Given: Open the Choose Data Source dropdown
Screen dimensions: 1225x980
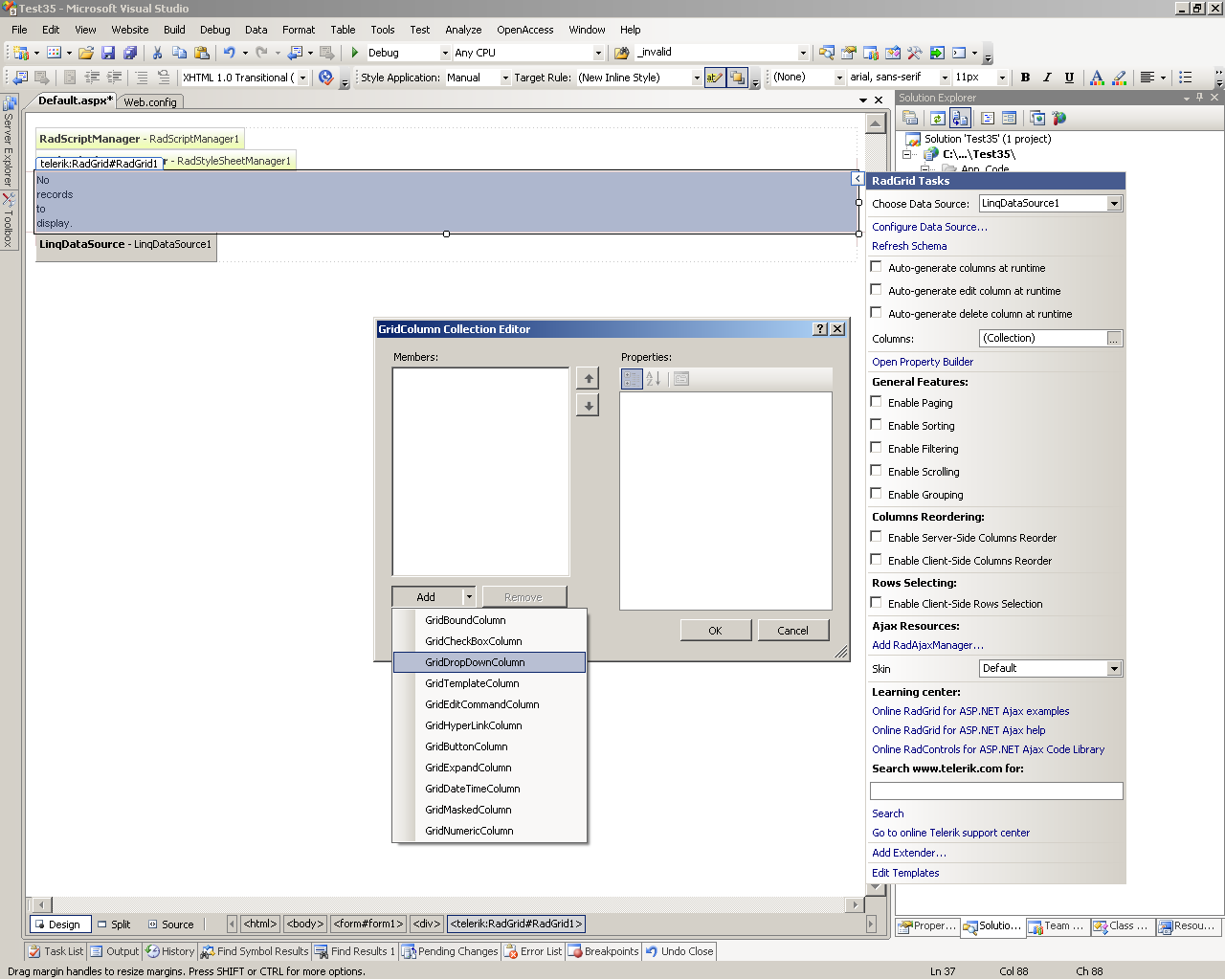Looking at the screenshot, I should [x=1114, y=203].
